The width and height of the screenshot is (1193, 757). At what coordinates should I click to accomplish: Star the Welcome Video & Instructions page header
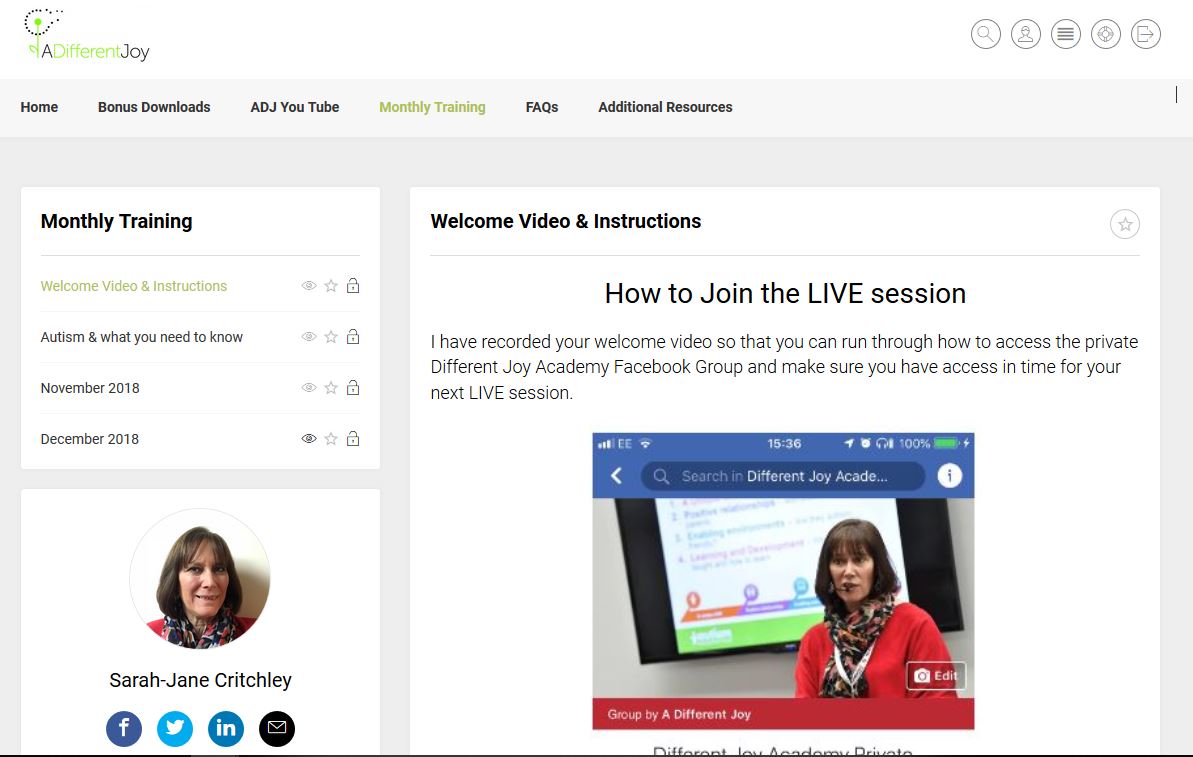click(x=1124, y=225)
